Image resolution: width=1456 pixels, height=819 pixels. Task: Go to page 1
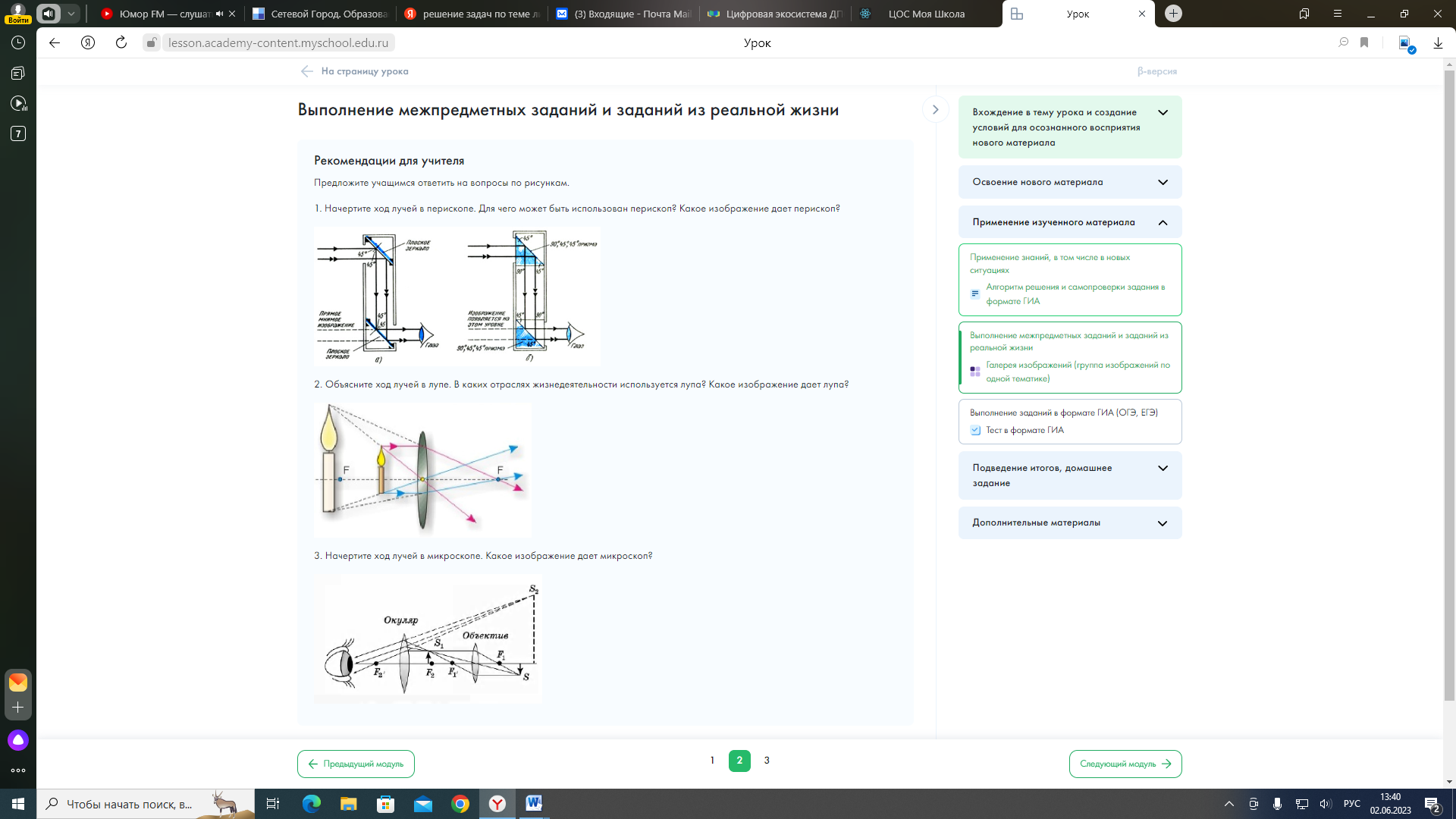[x=712, y=761]
